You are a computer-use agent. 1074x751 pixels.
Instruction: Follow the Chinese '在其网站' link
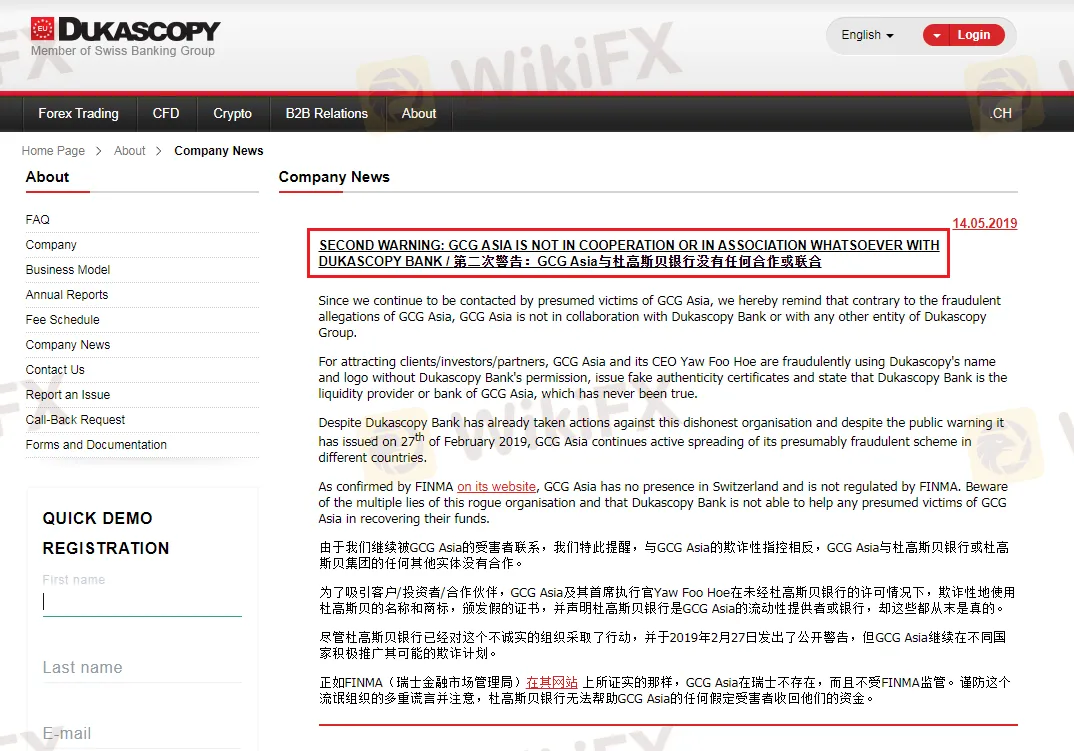tap(552, 682)
